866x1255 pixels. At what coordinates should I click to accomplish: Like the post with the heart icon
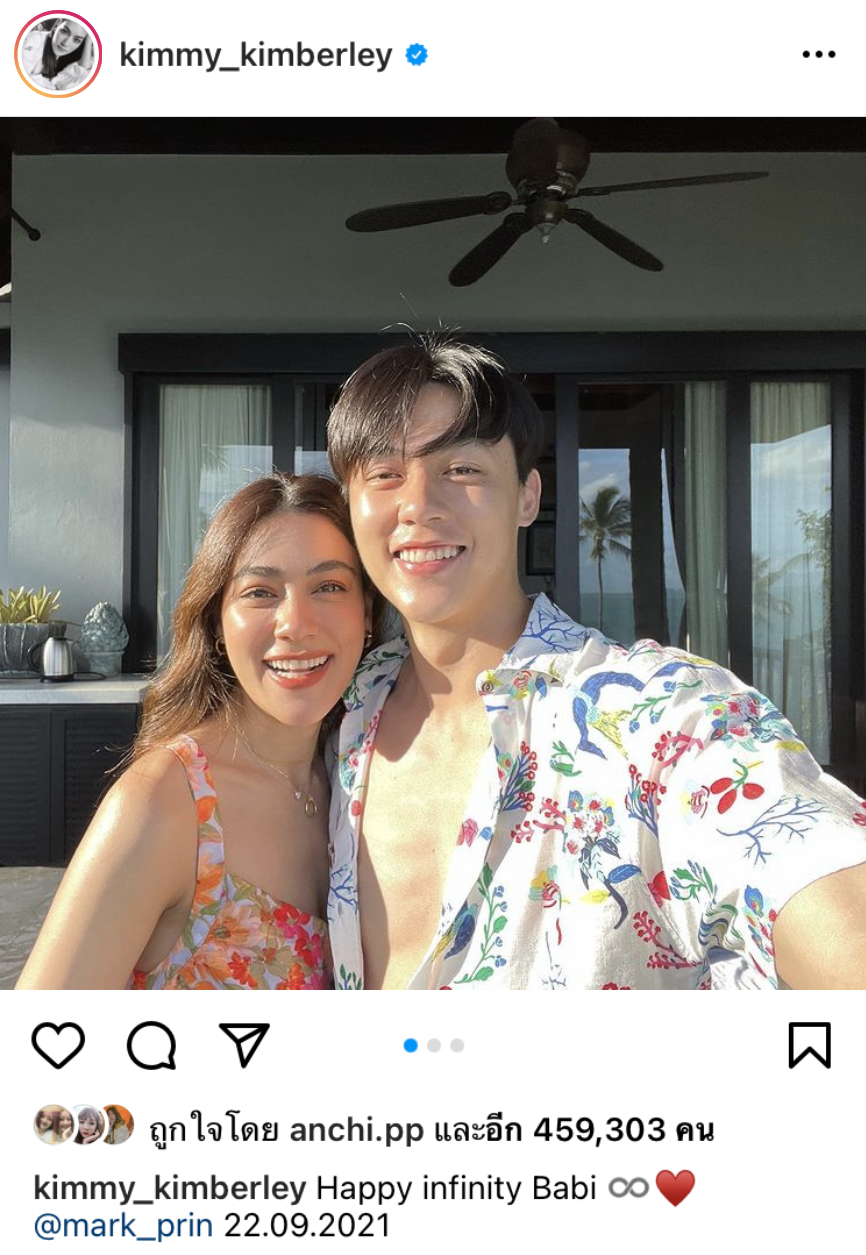point(58,1046)
